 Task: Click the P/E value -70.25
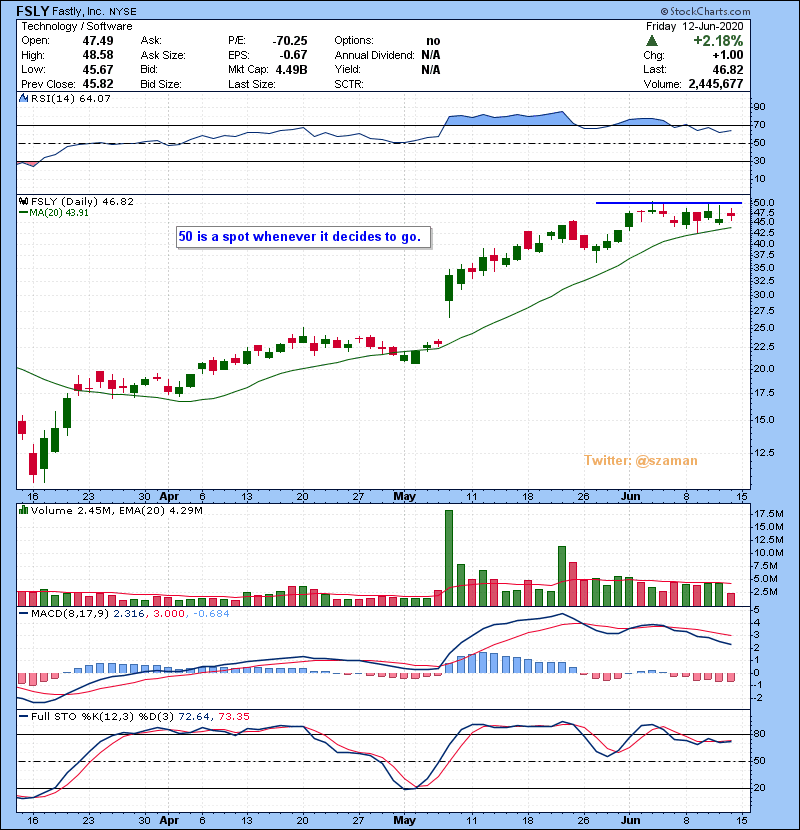click(290, 41)
